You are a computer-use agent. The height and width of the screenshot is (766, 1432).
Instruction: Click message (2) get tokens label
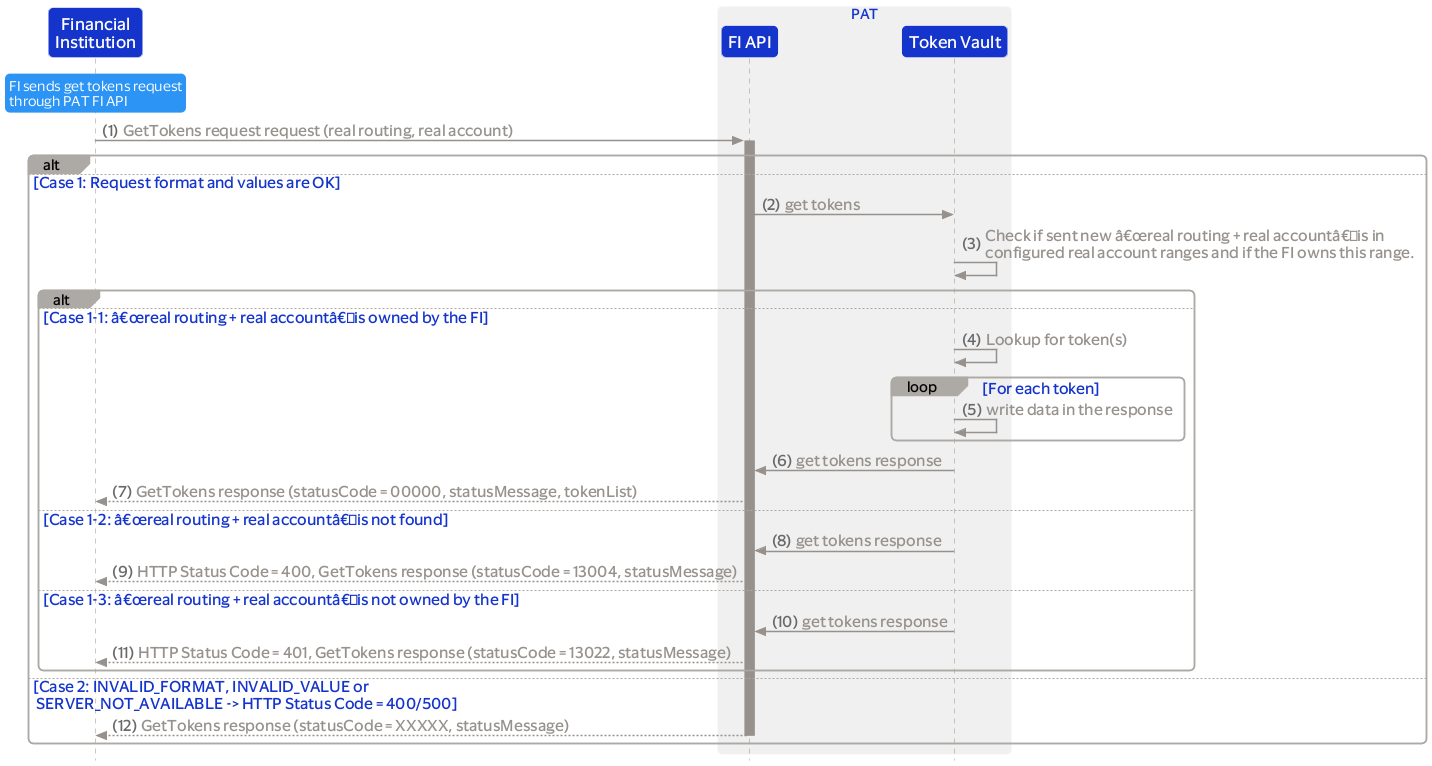821,205
